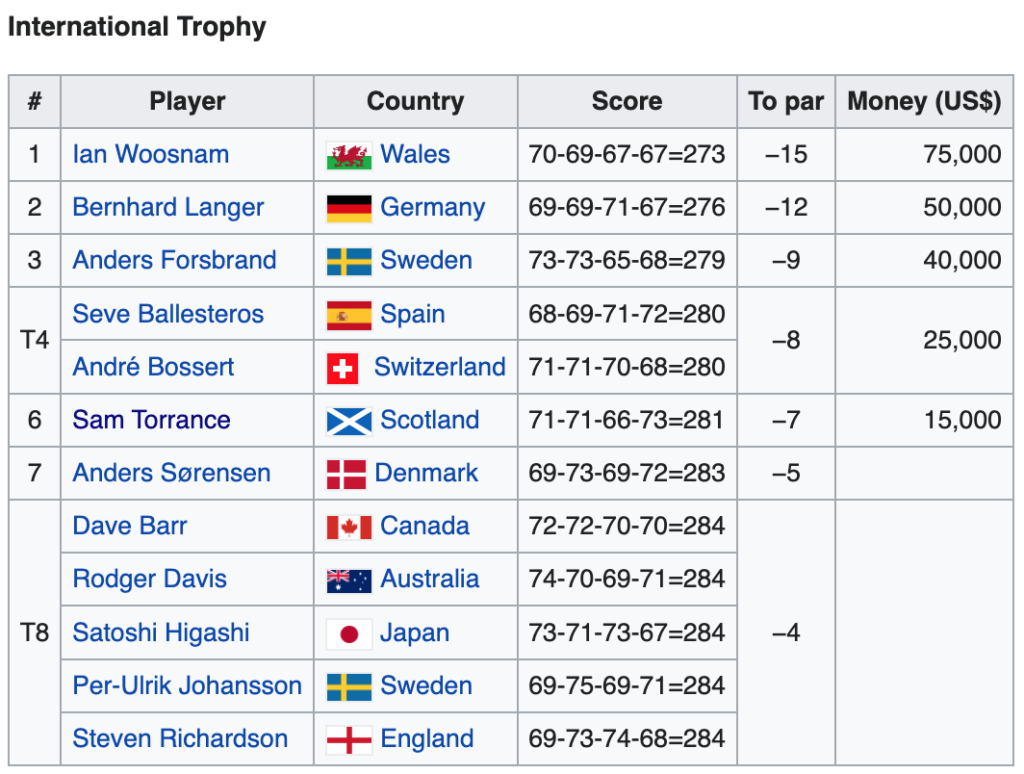
Task: Click the Germany flag icon
Action: (x=349, y=208)
